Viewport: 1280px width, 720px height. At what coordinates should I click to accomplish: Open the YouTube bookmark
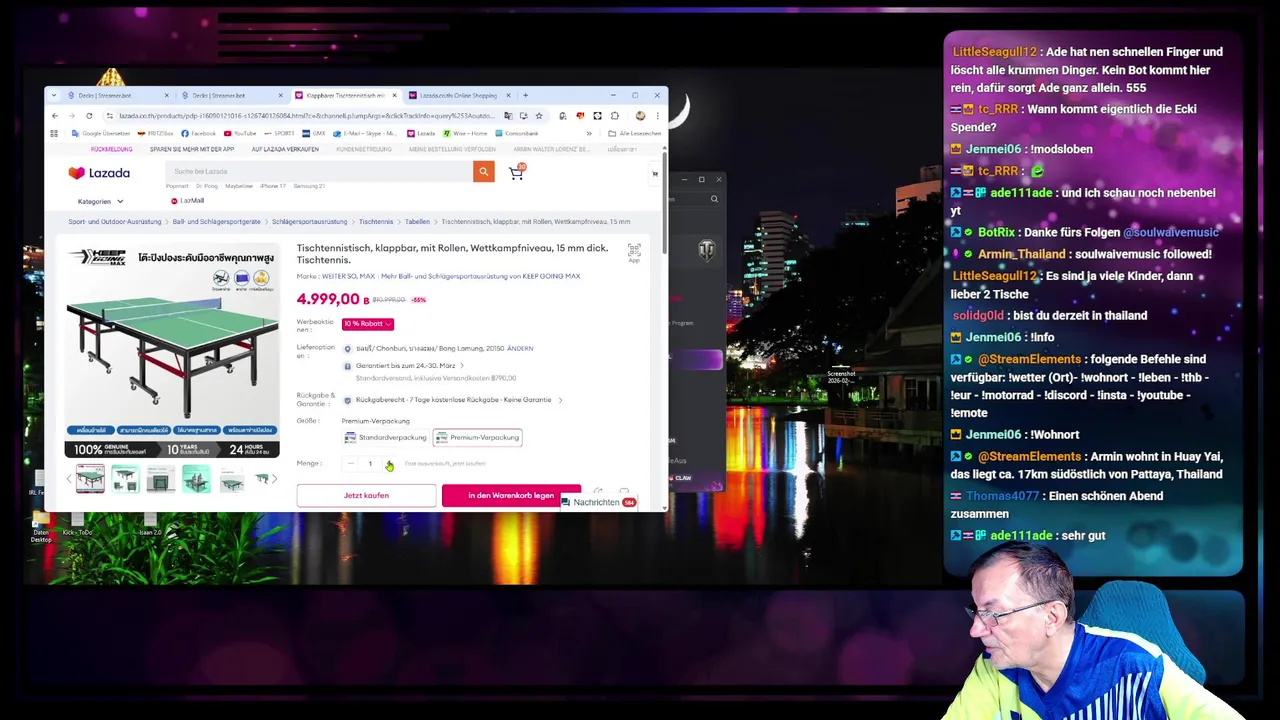(x=240, y=133)
